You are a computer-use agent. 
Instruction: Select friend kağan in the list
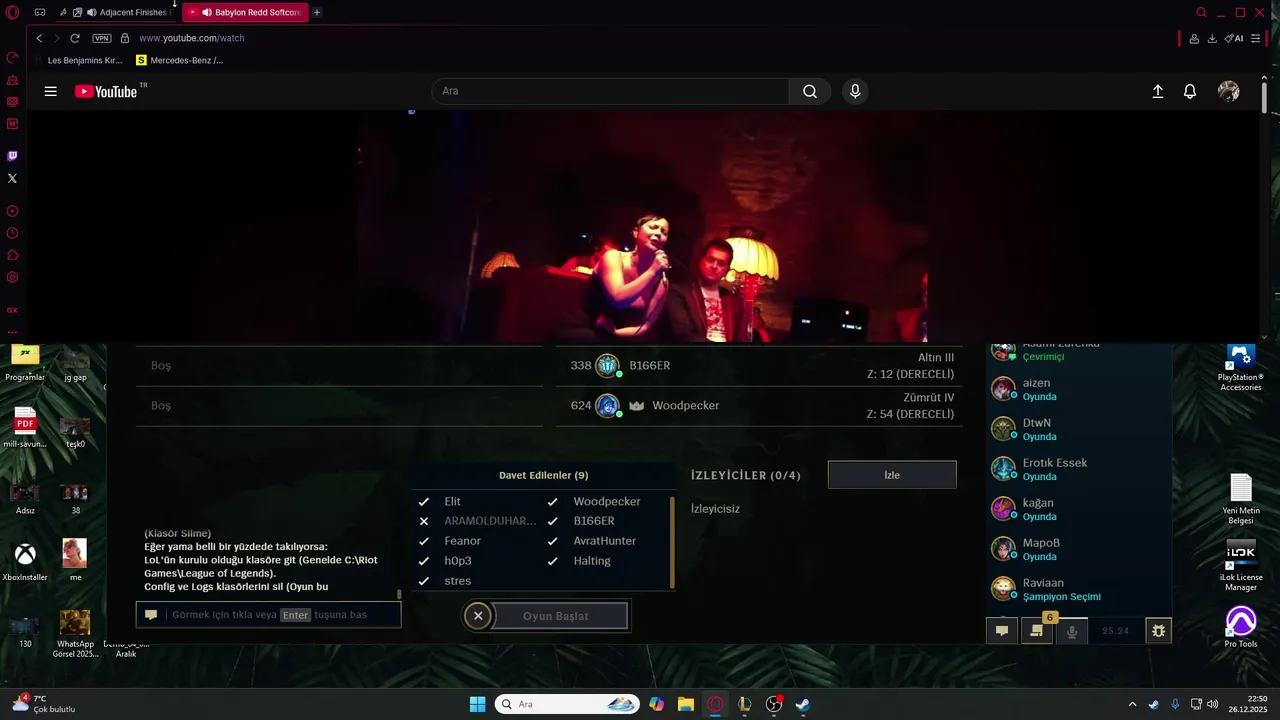(1078, 509)
